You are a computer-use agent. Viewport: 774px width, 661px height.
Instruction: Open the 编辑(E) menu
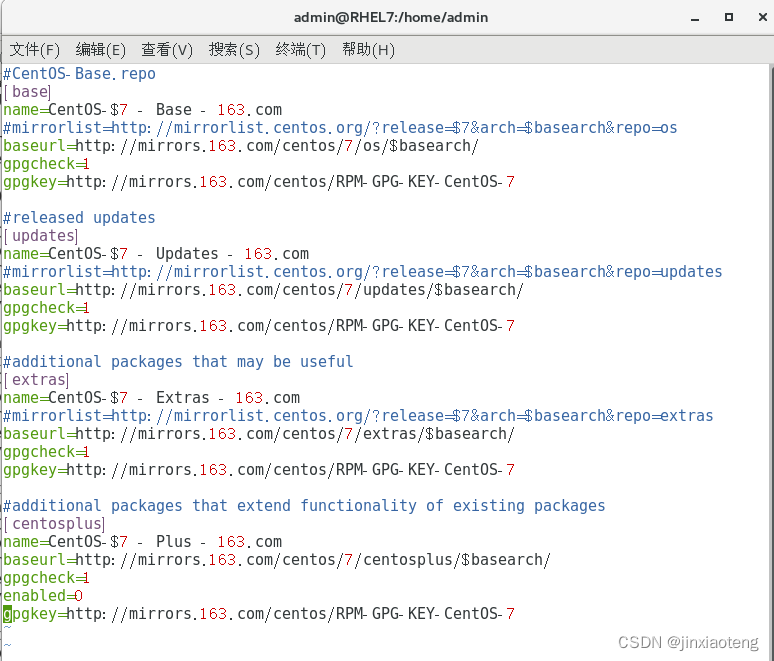[x=101, y=50]
